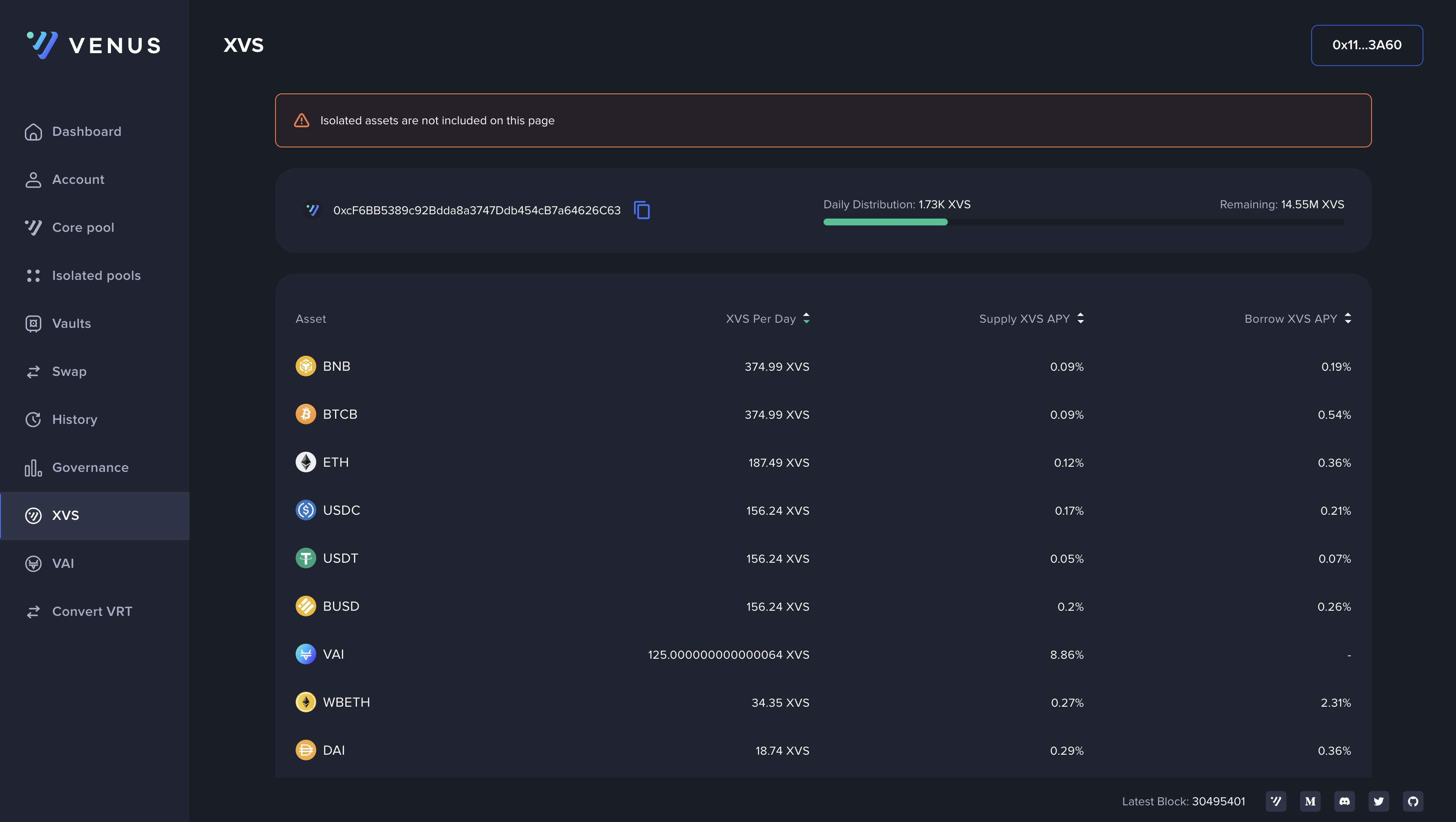Navigate to Convert VRT
The height and width of the screenshot is (822, 1456).
(x=92, y=611)
